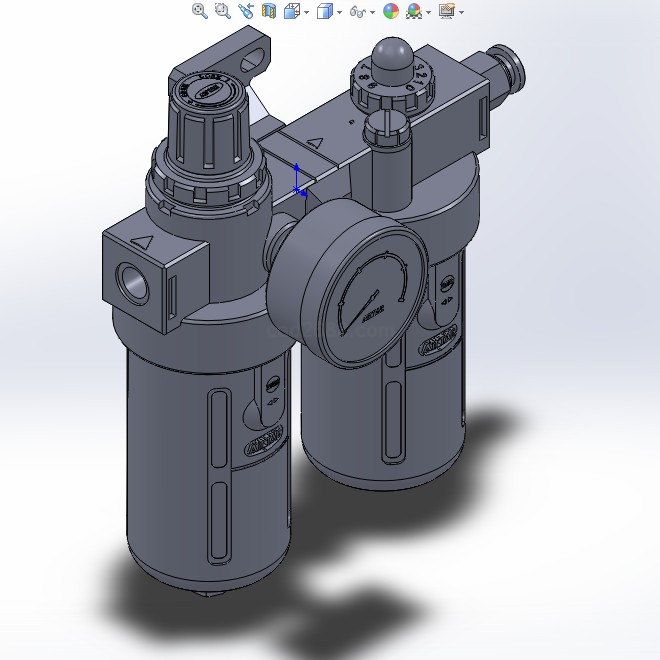Expand the Hide/Show Items dropdown arrow

pyautogui.click(x=372, y=12)
